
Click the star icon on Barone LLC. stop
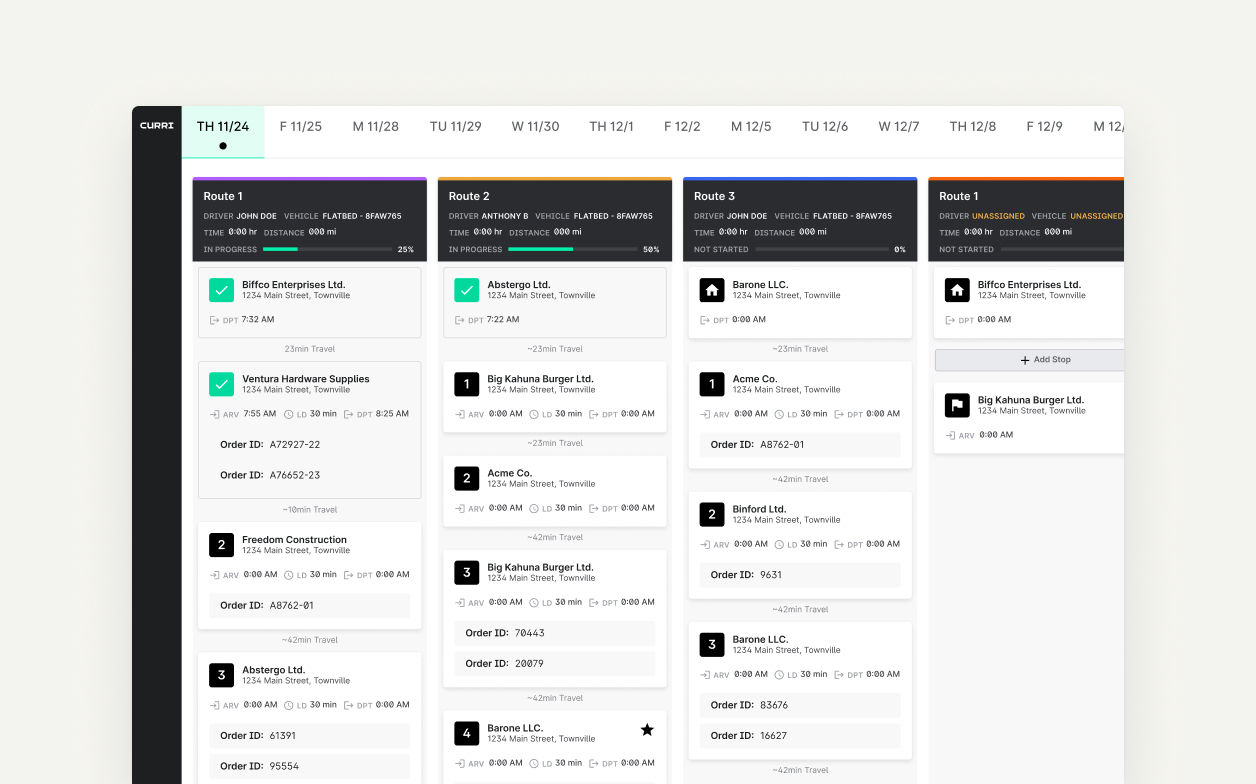tap(647, 730)
